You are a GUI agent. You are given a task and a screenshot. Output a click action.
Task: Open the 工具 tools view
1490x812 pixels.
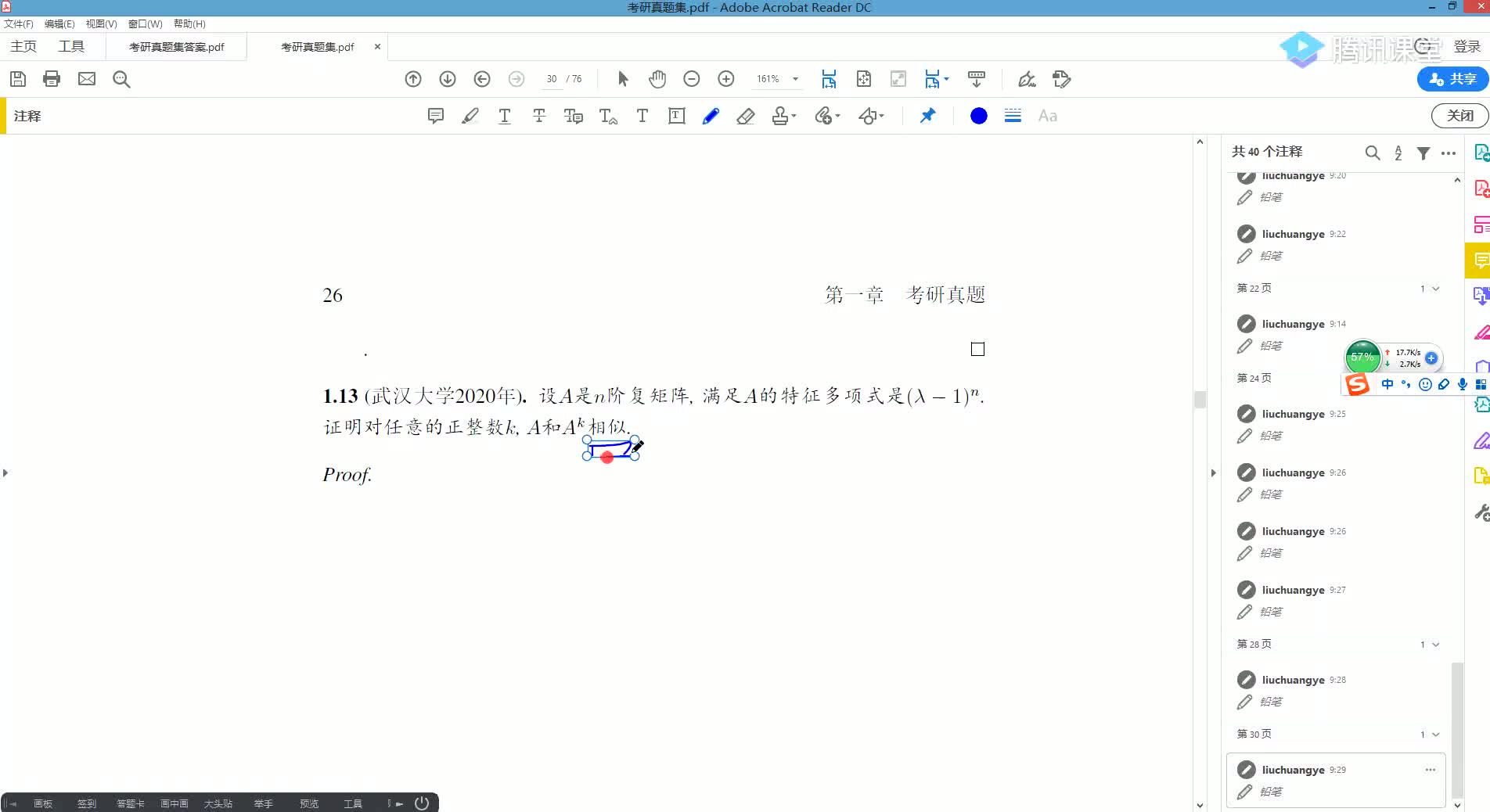(x=71, y=46)
